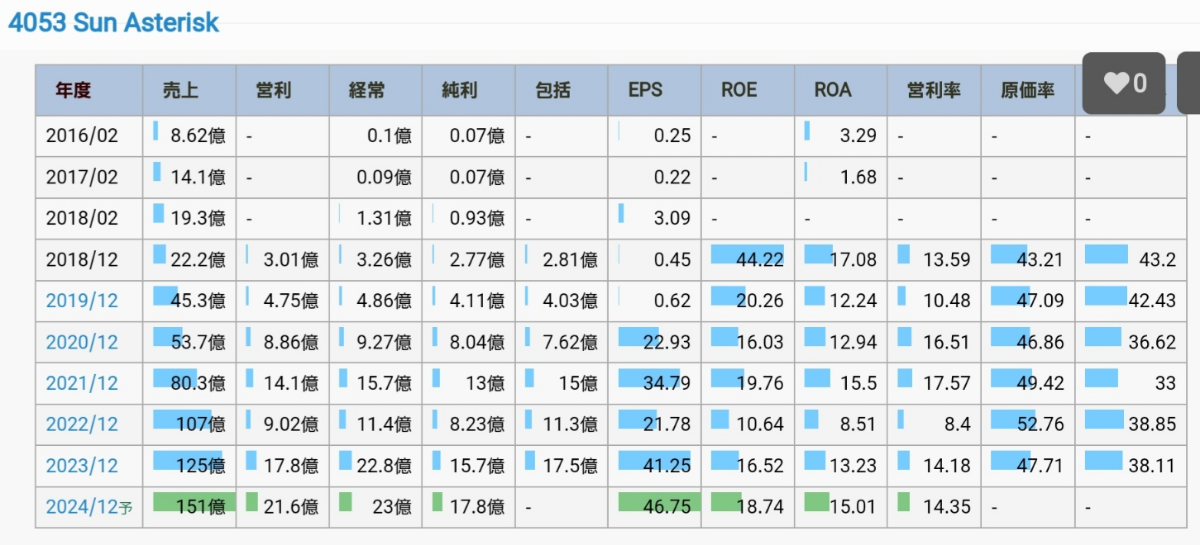Screen dimensions: 1200x545
Task: Click the 経常 column header
Action: (366, 90)
